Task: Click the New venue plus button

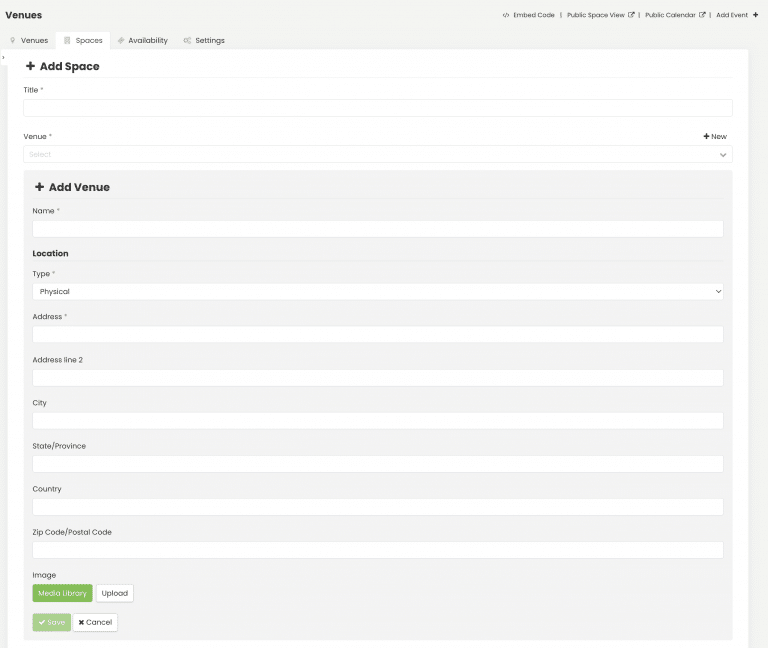Action: (715, 136)
